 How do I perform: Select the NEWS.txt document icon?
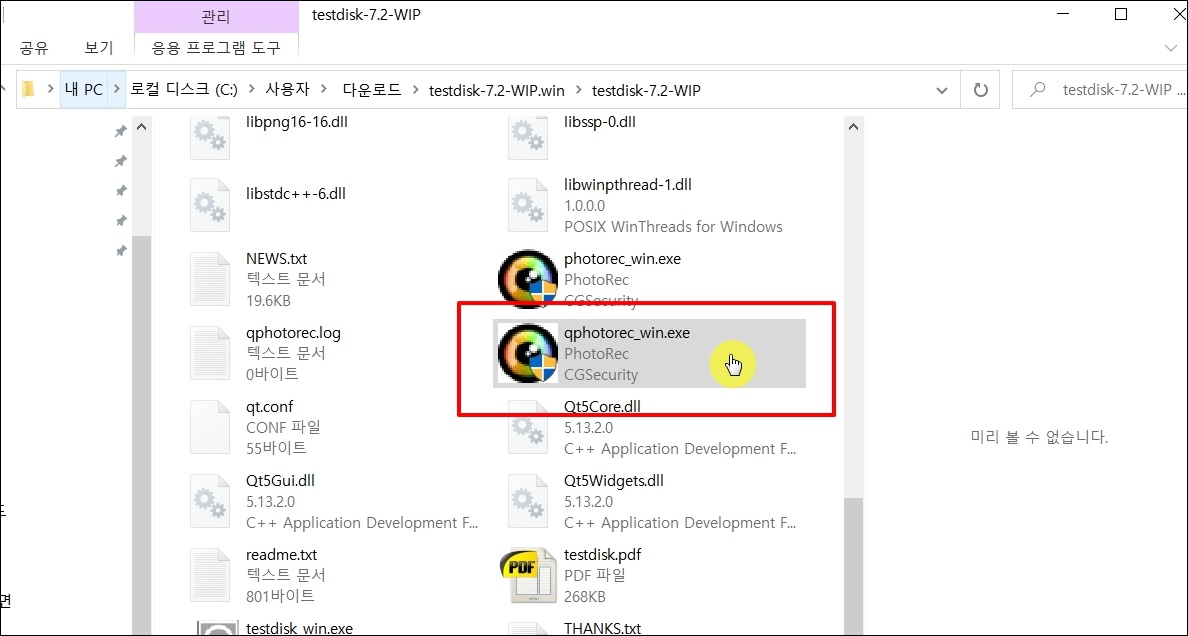point(210,279)
